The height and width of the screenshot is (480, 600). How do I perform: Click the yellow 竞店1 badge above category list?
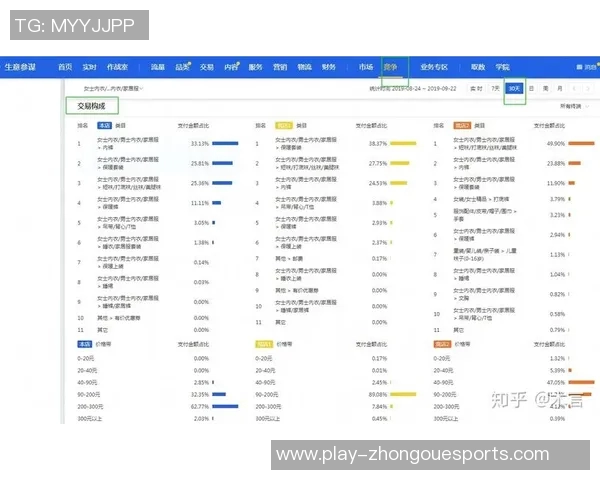click(x=283, y=126)
